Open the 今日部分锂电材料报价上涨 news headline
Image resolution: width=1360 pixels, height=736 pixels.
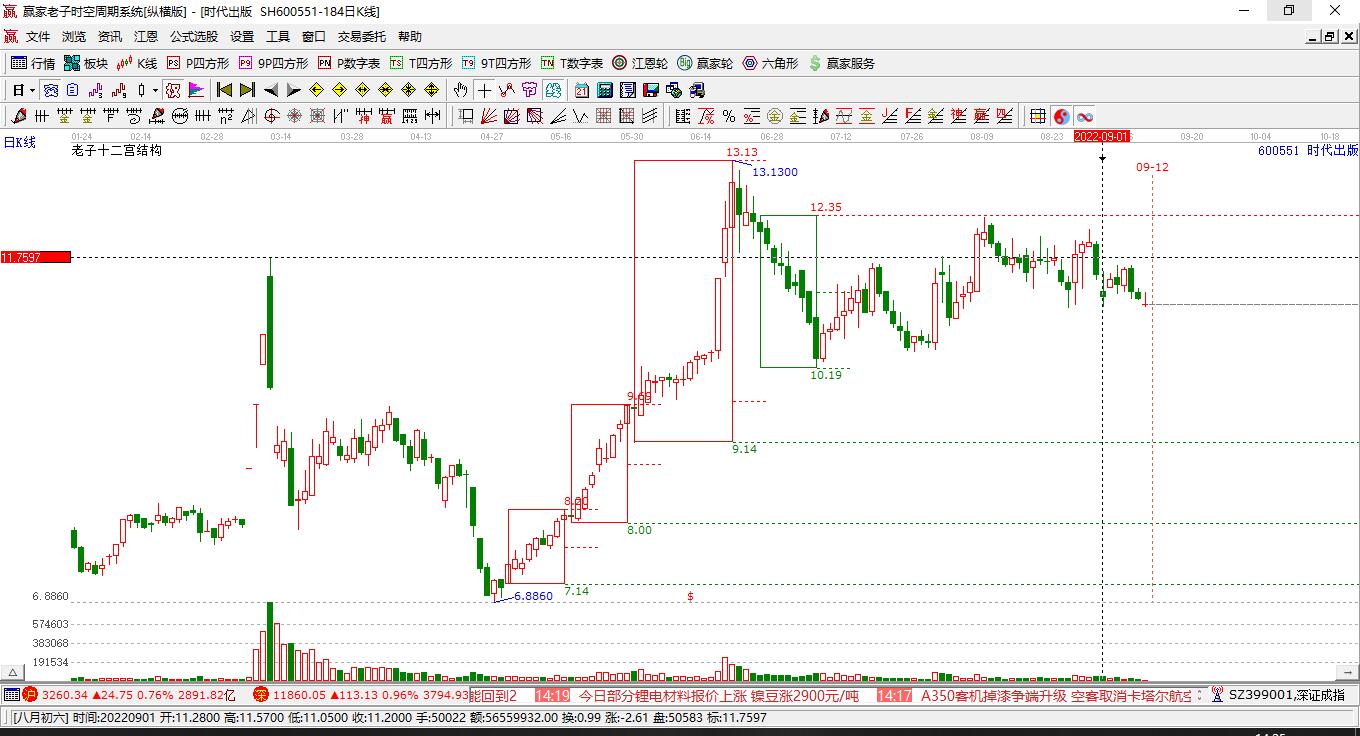pyautogui.click(x=718, y=695)
